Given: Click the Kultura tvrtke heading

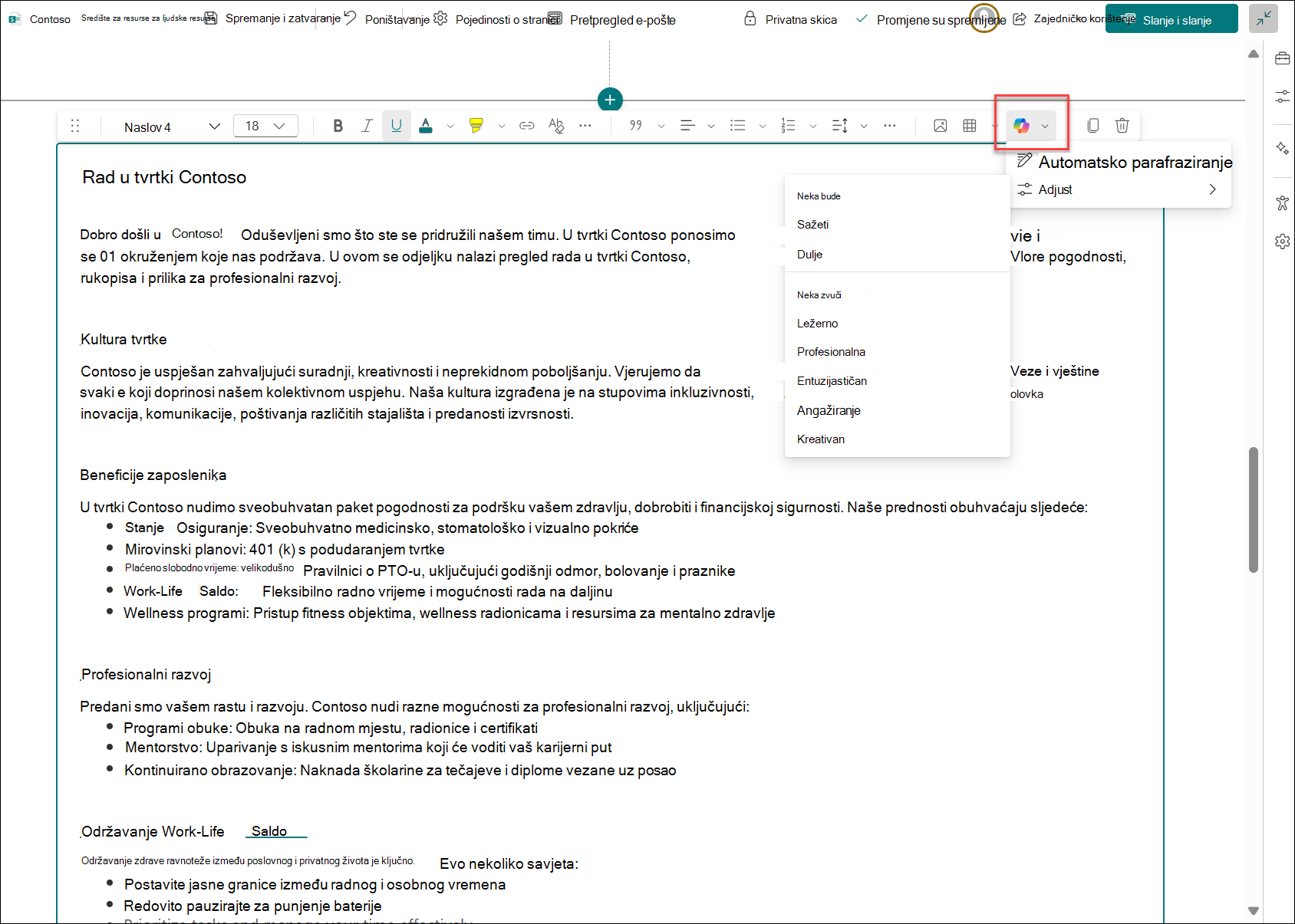Looking at the screenshot, I should point(124,339).
